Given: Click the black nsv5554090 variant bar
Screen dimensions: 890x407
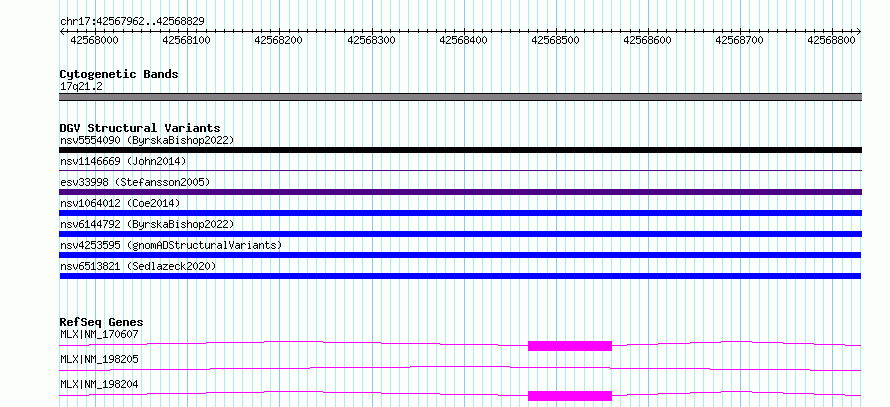Looking at the screenshot, I should (x=460, y=150).
